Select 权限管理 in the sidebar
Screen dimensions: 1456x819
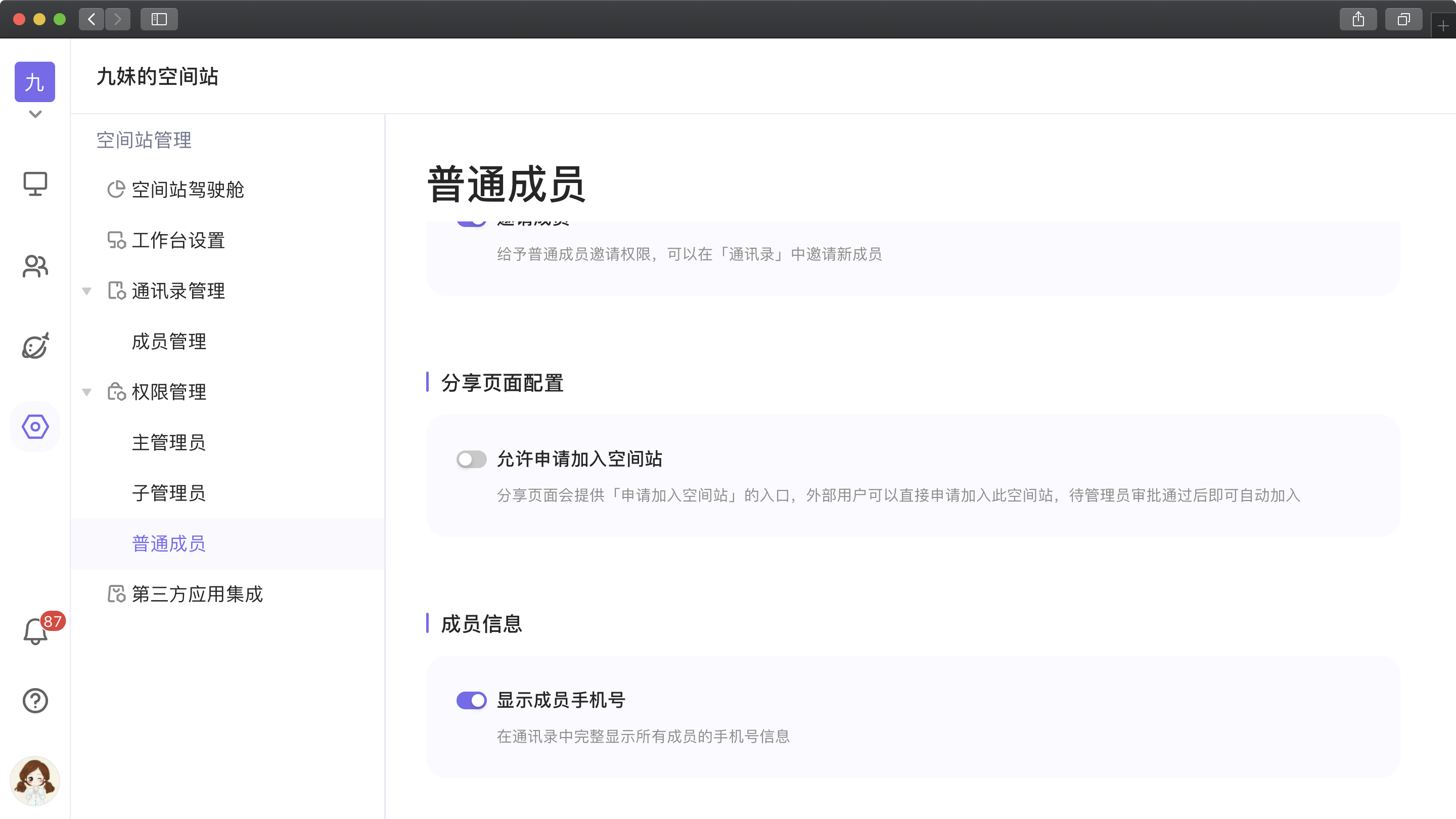[x=169, y=392]
